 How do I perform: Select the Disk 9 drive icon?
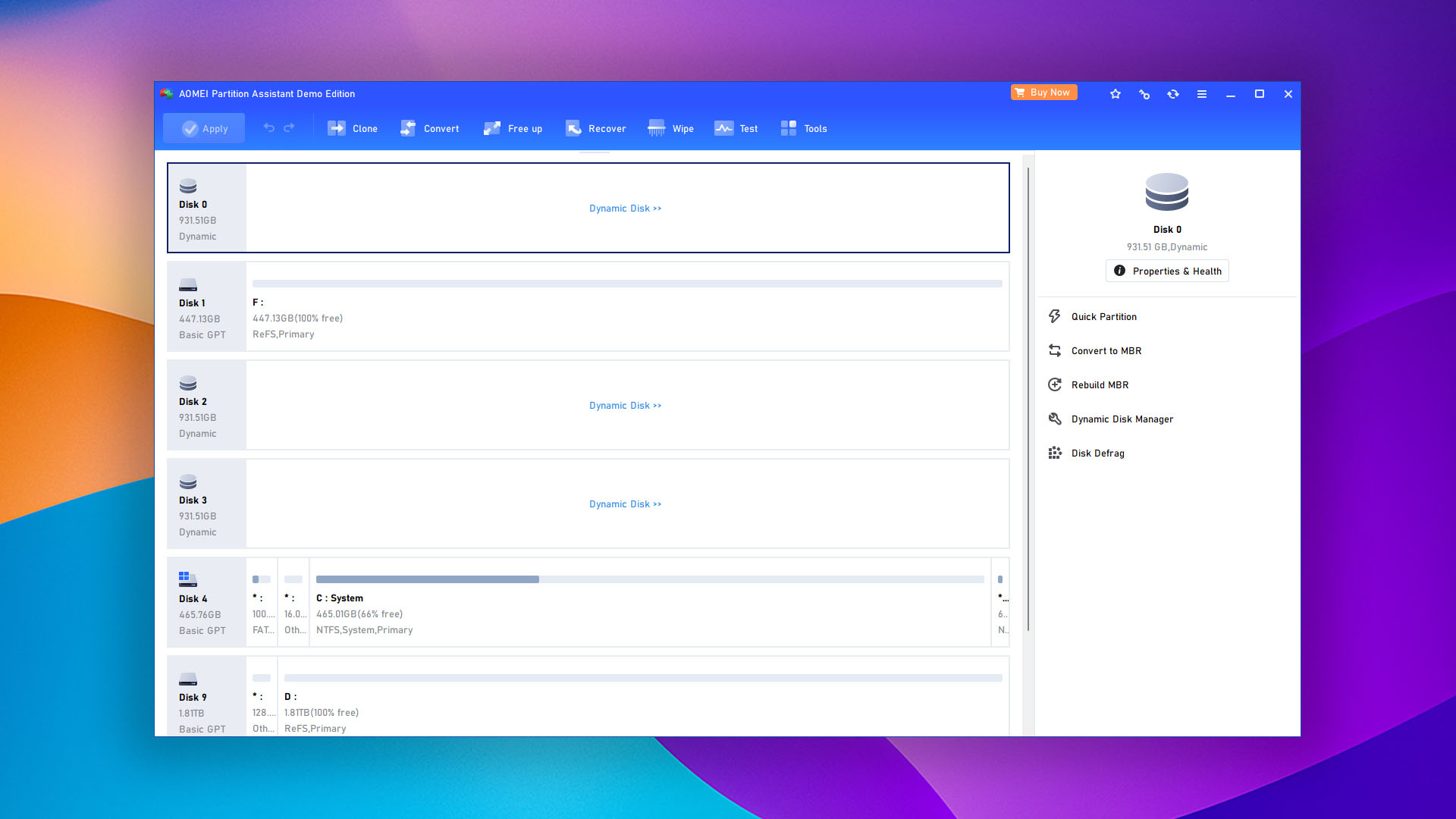(x=188, y=679)
